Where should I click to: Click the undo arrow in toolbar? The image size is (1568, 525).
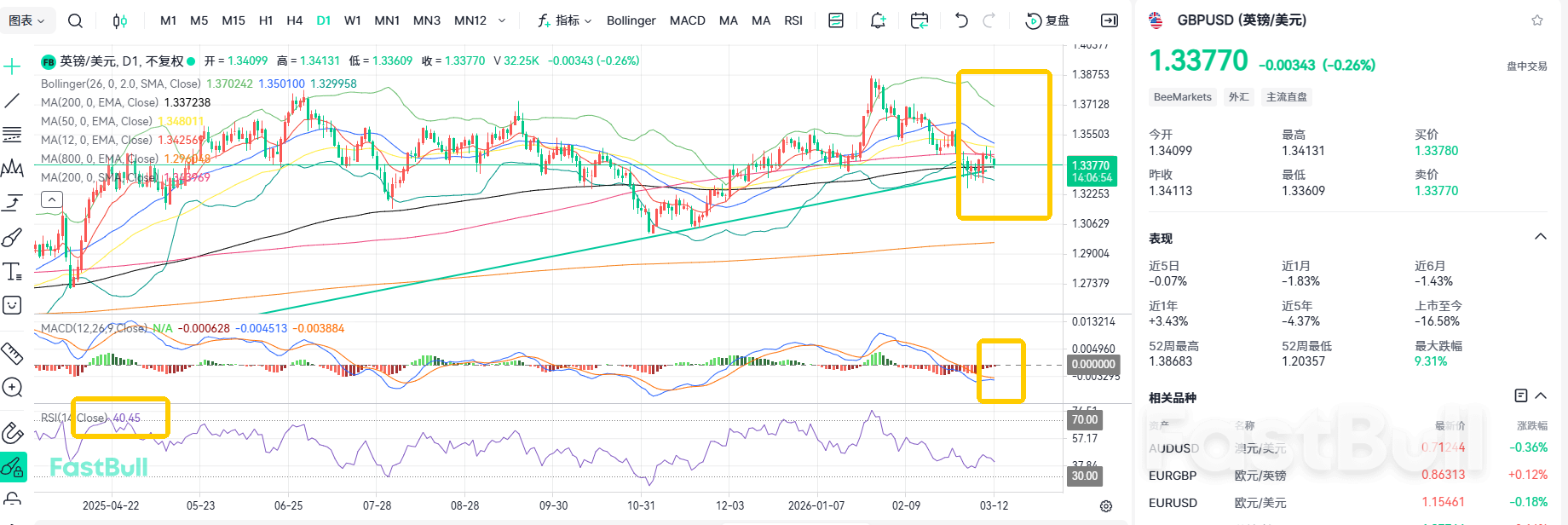click(961, 20)
